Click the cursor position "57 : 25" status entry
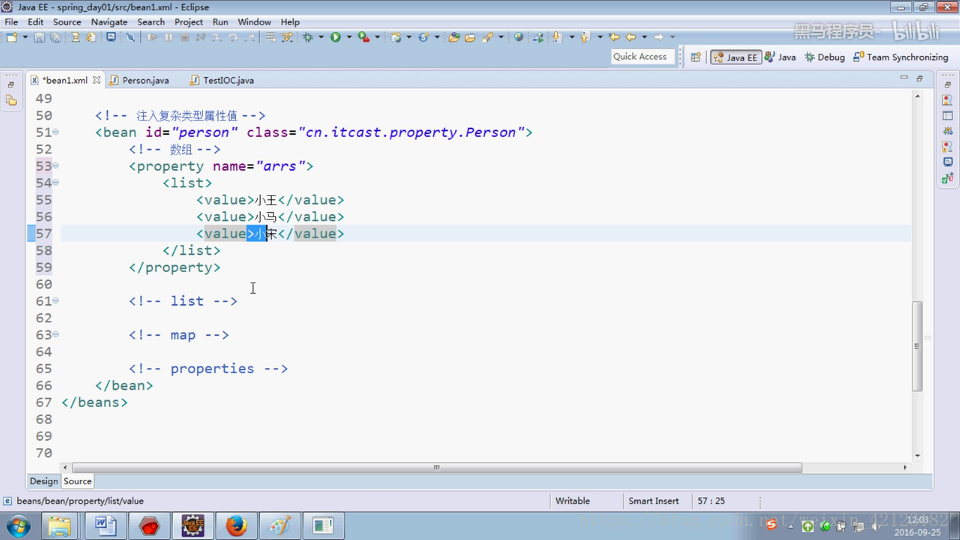 pos(711,501)
